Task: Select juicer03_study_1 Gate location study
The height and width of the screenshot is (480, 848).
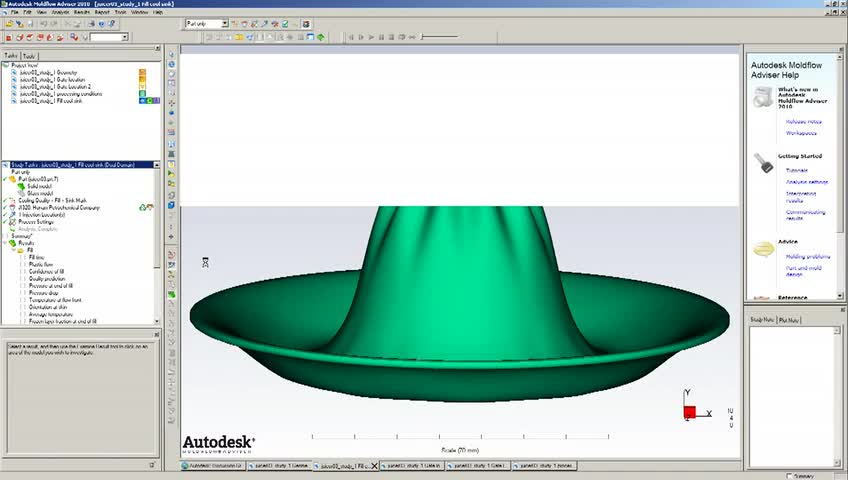Action: tap(52, 79)
